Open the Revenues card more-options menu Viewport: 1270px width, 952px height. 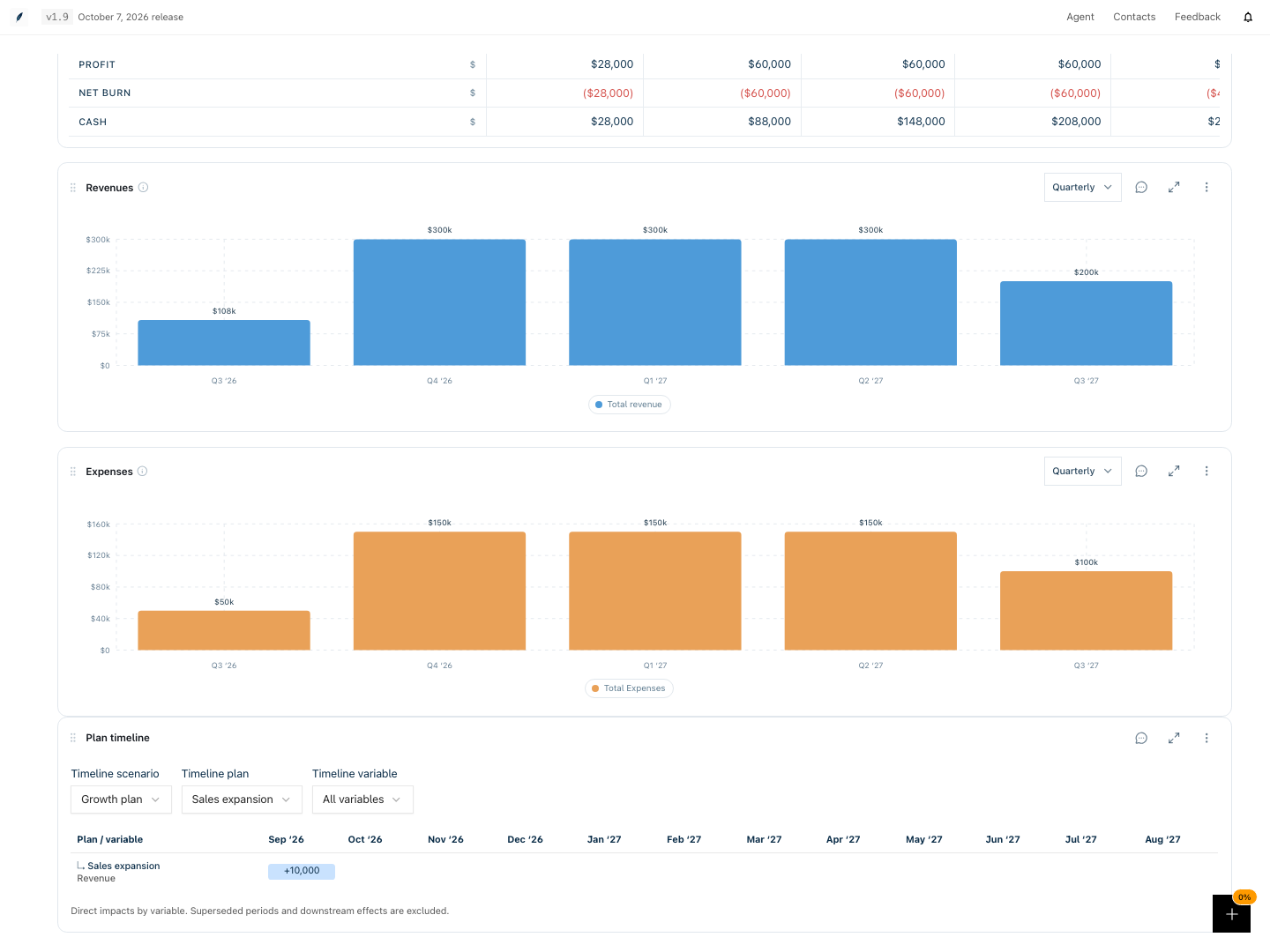point(1206,187)
